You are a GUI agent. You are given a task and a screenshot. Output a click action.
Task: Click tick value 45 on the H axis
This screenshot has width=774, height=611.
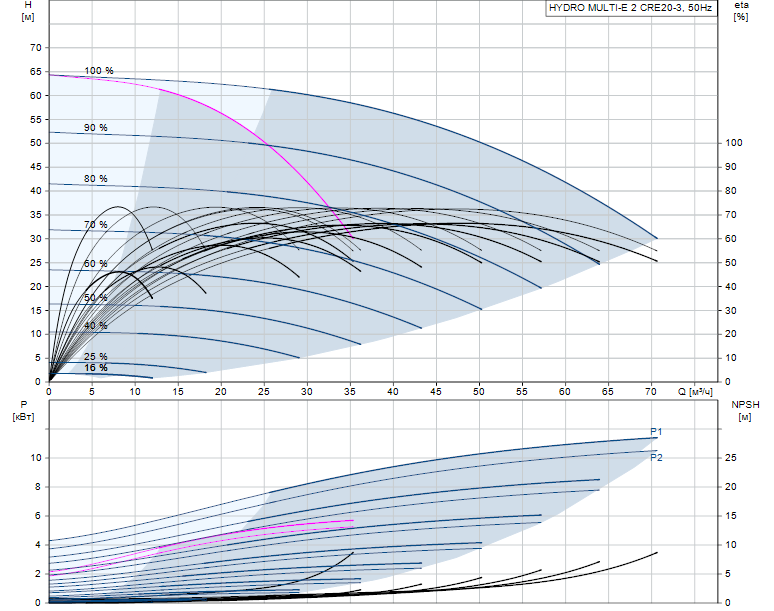36,167
